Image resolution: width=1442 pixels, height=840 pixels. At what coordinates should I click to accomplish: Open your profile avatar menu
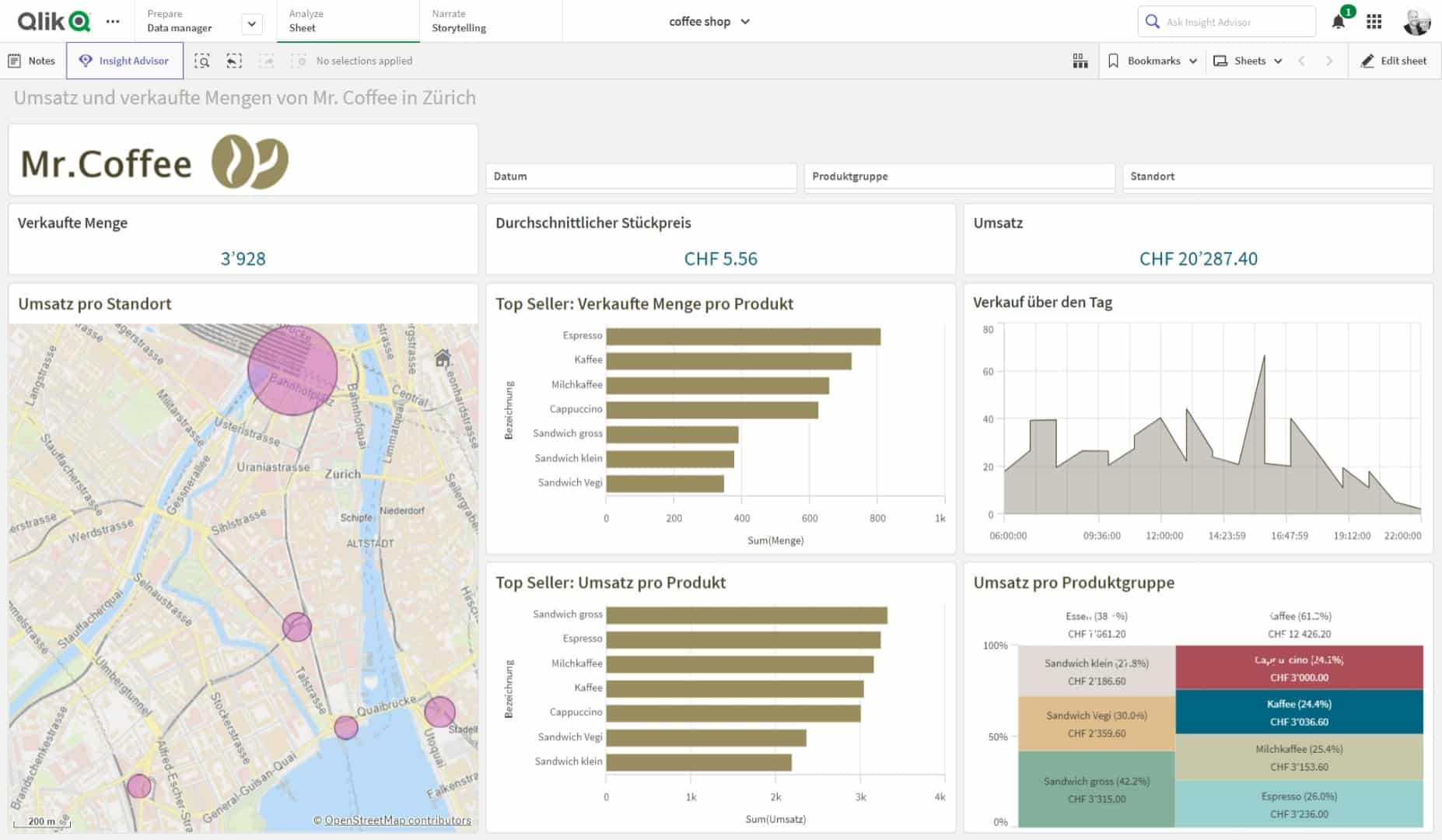point(1417,21)
